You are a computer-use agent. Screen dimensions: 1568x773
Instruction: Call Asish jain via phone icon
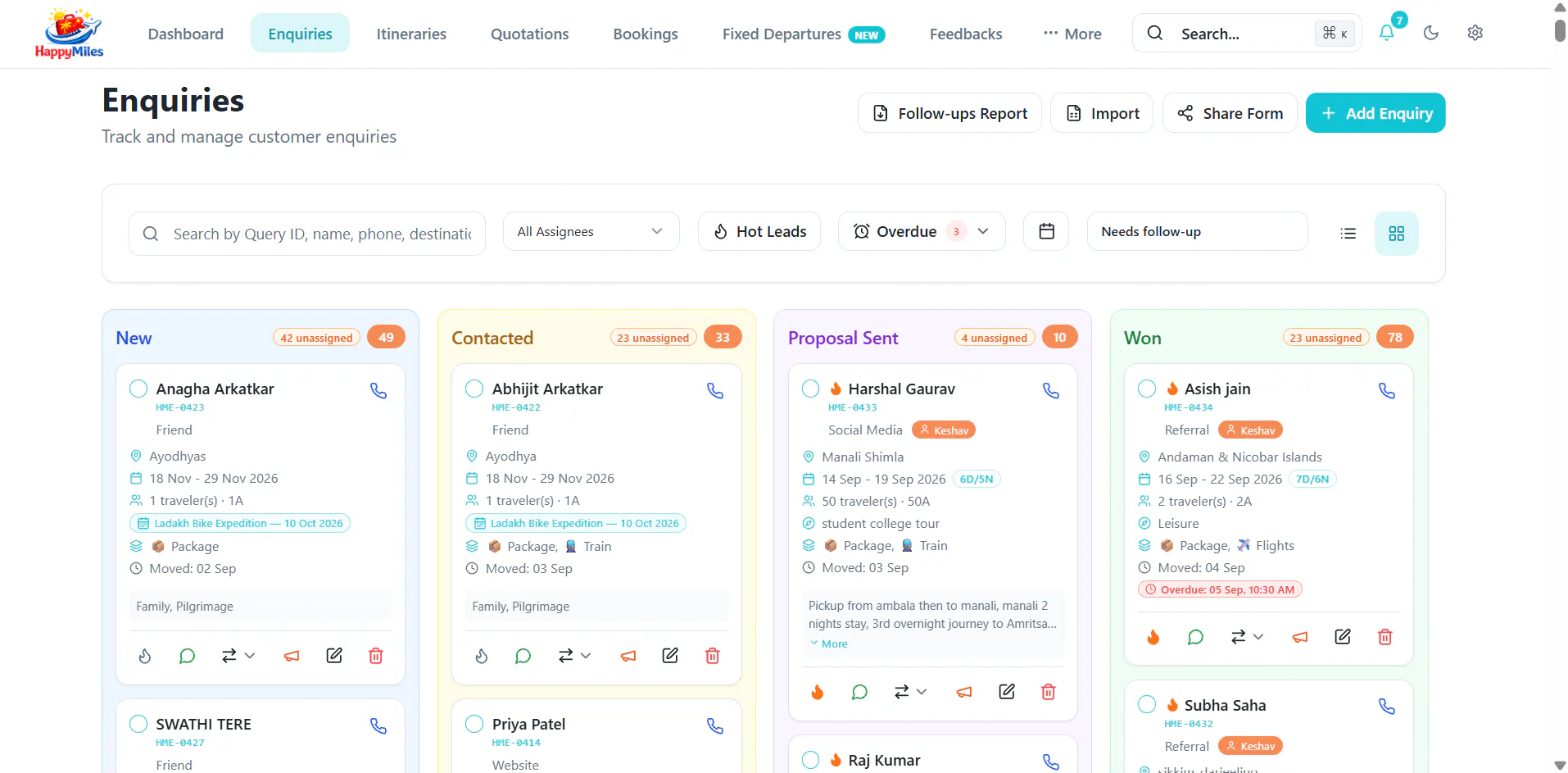tap(1387, 391)
